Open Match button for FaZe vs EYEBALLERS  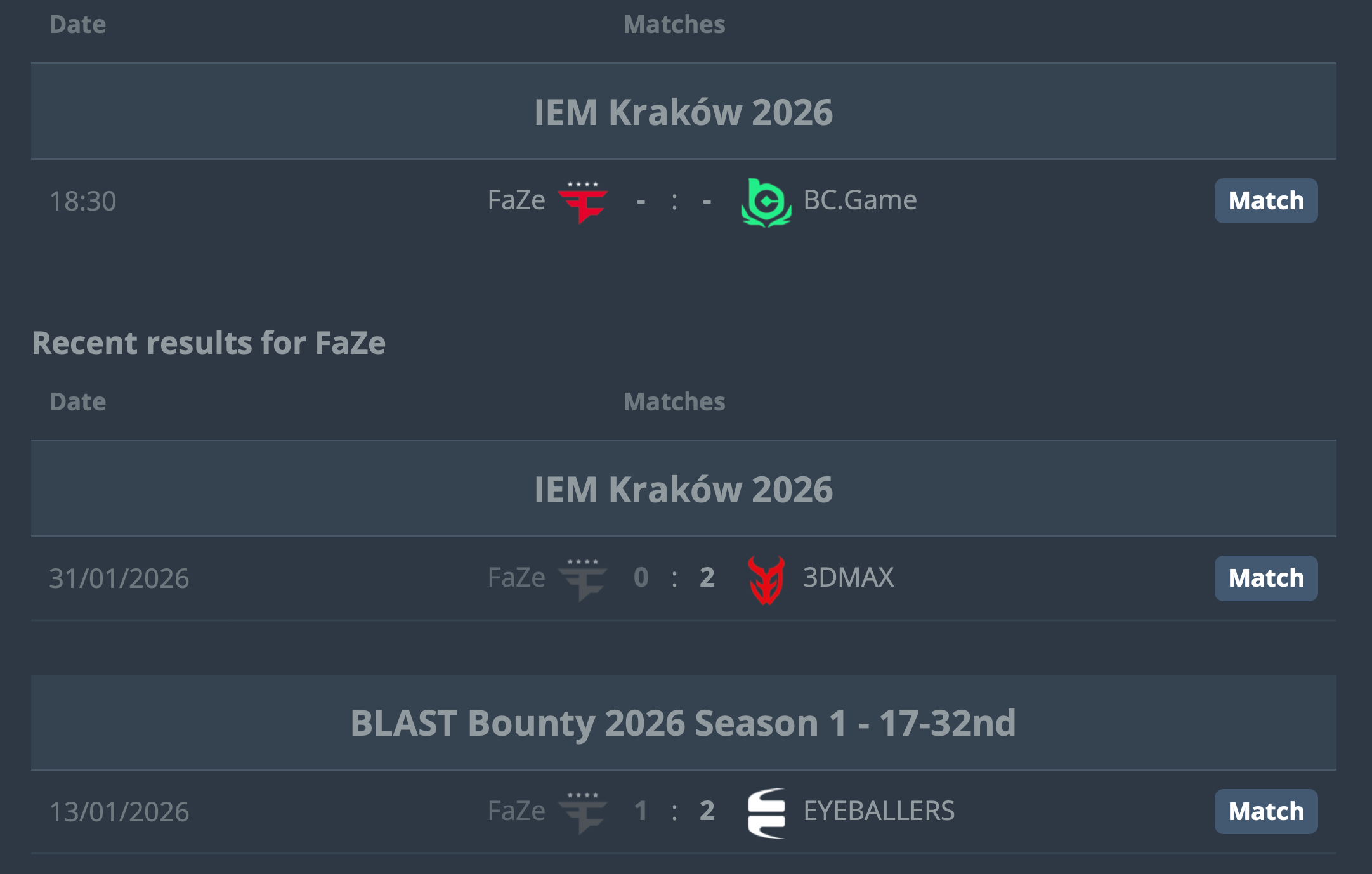click(1265, 812)
